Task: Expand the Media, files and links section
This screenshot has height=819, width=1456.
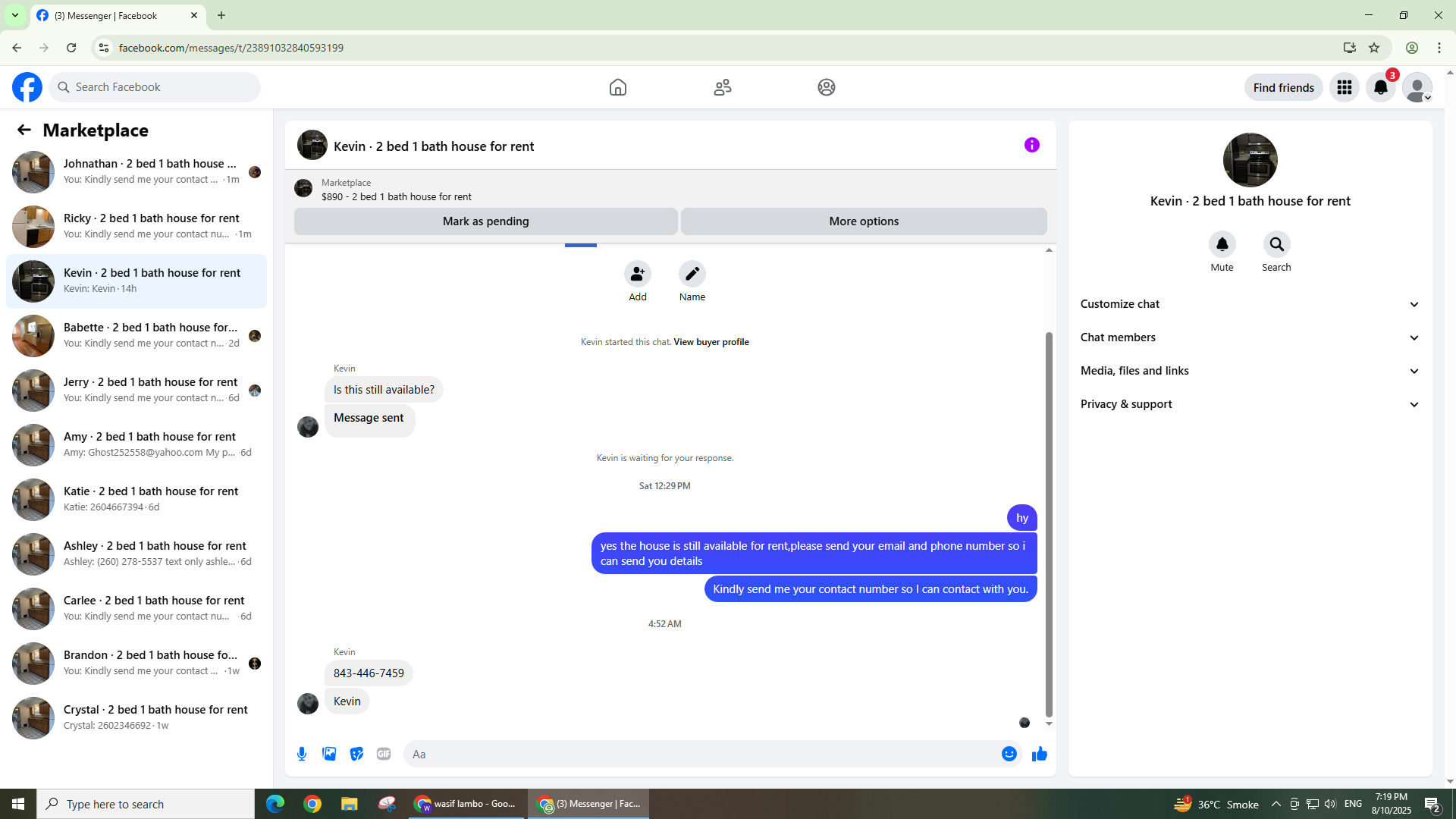Action: (x=1249, y=371)
